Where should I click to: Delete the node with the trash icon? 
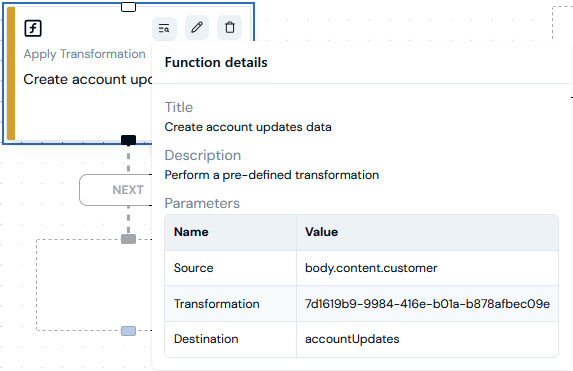pyautogui.click(x=229, y=27)
